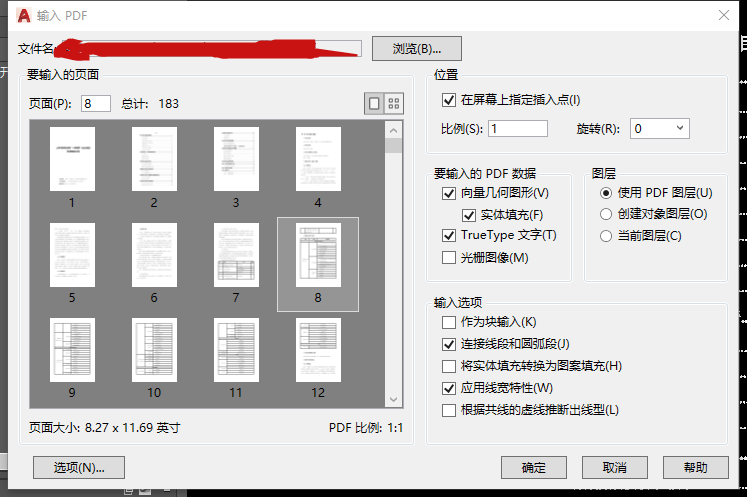Toggle 连接线段和圆弧段(J) checkbox

pos(448,344)
